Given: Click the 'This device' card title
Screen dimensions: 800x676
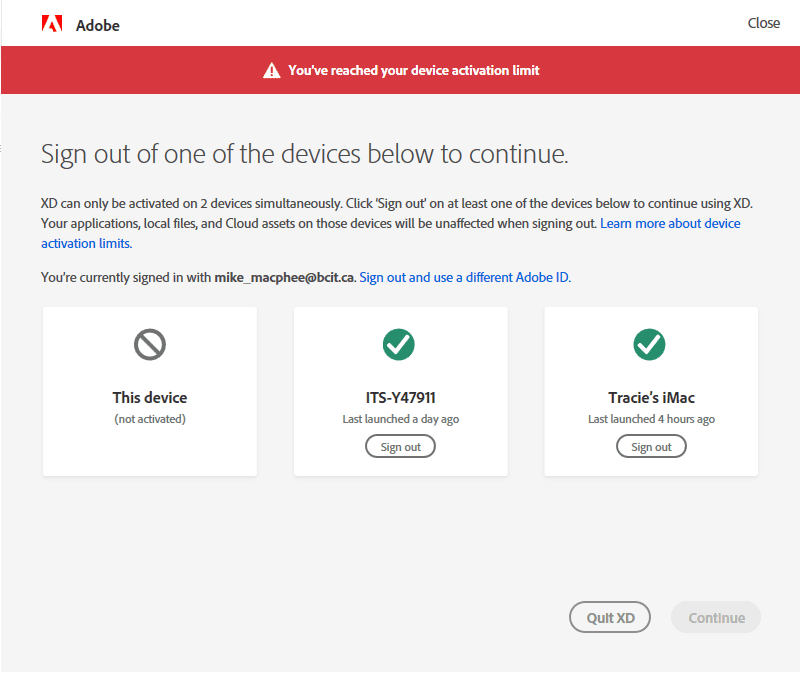Looking at the screenshot, I should pos(149,397).
